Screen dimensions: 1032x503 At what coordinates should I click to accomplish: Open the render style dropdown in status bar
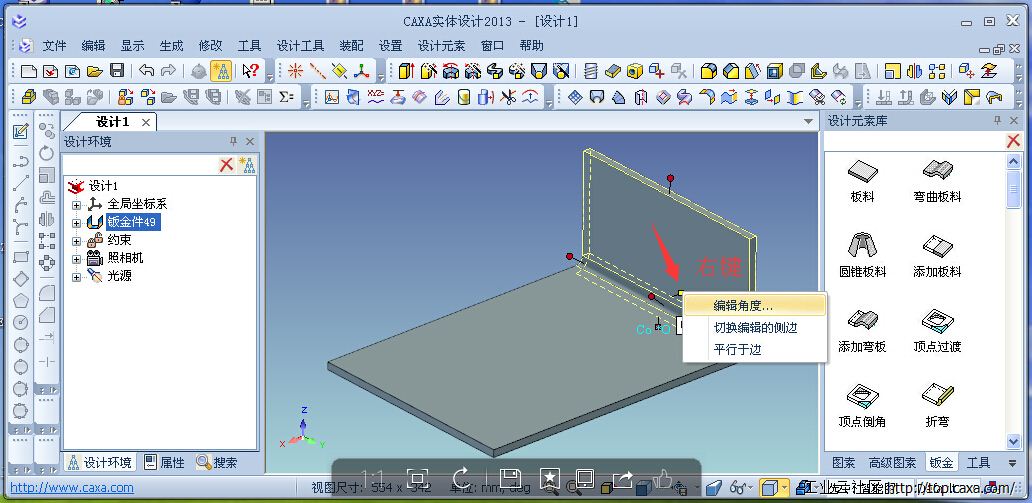tap(785, 488)
